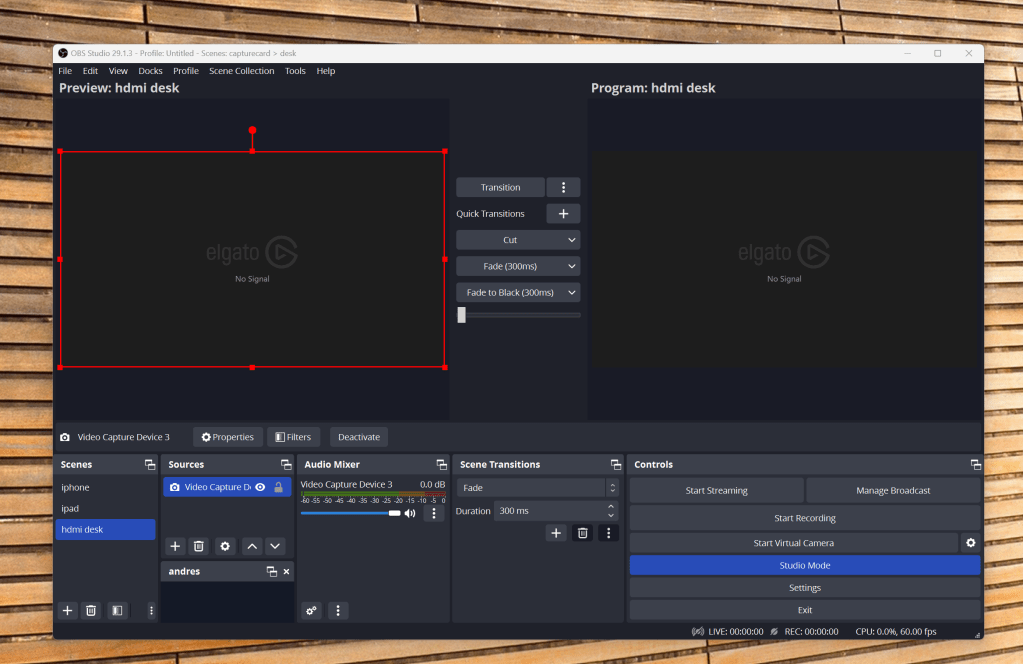This screenshot has height=664, width=1023.
Task: Mute Video Capture Device 3 speaker icon
Action: pyautogui.click(x=410, y=513)
